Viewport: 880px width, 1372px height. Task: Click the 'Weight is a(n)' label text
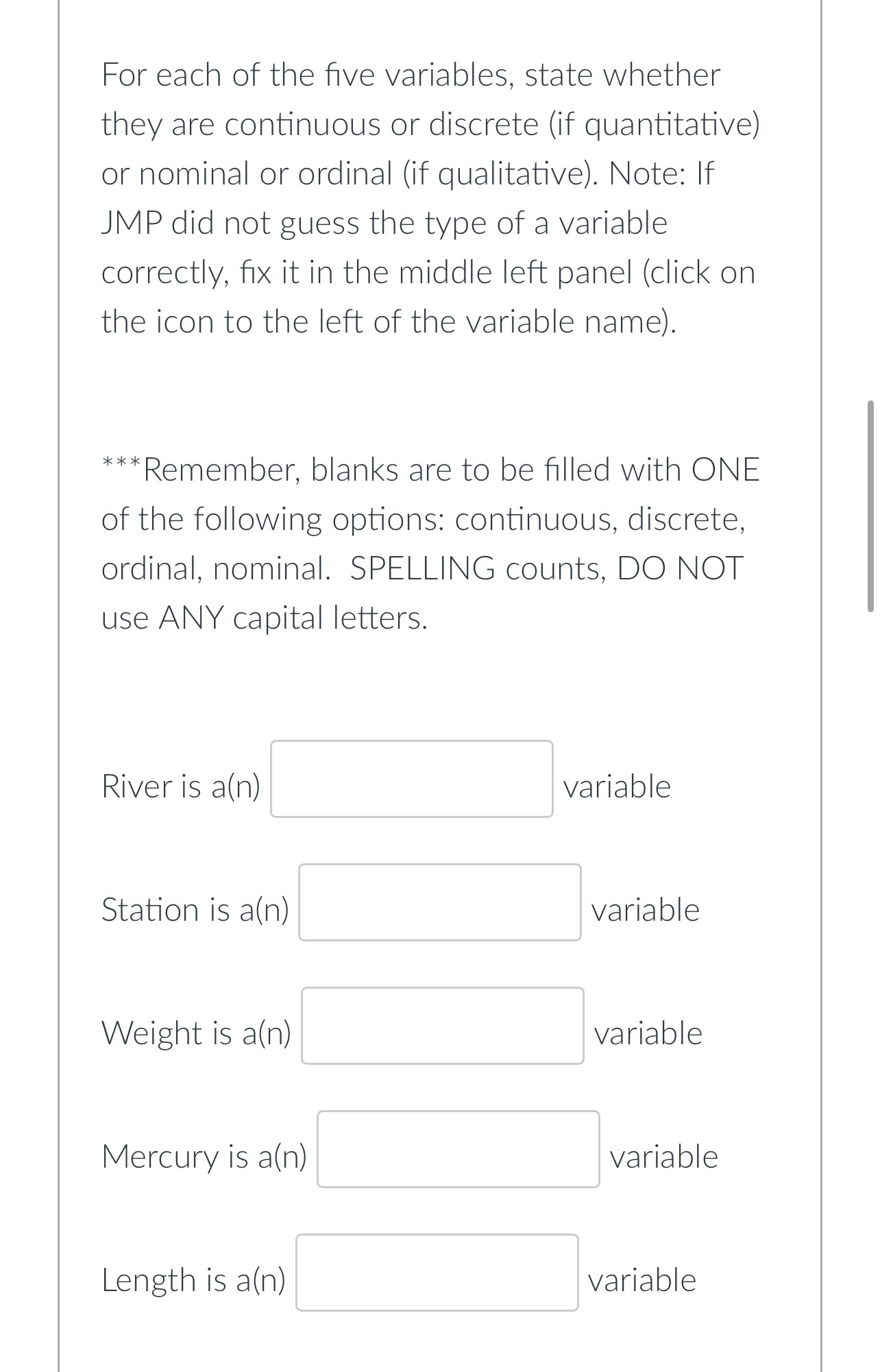197,1034
